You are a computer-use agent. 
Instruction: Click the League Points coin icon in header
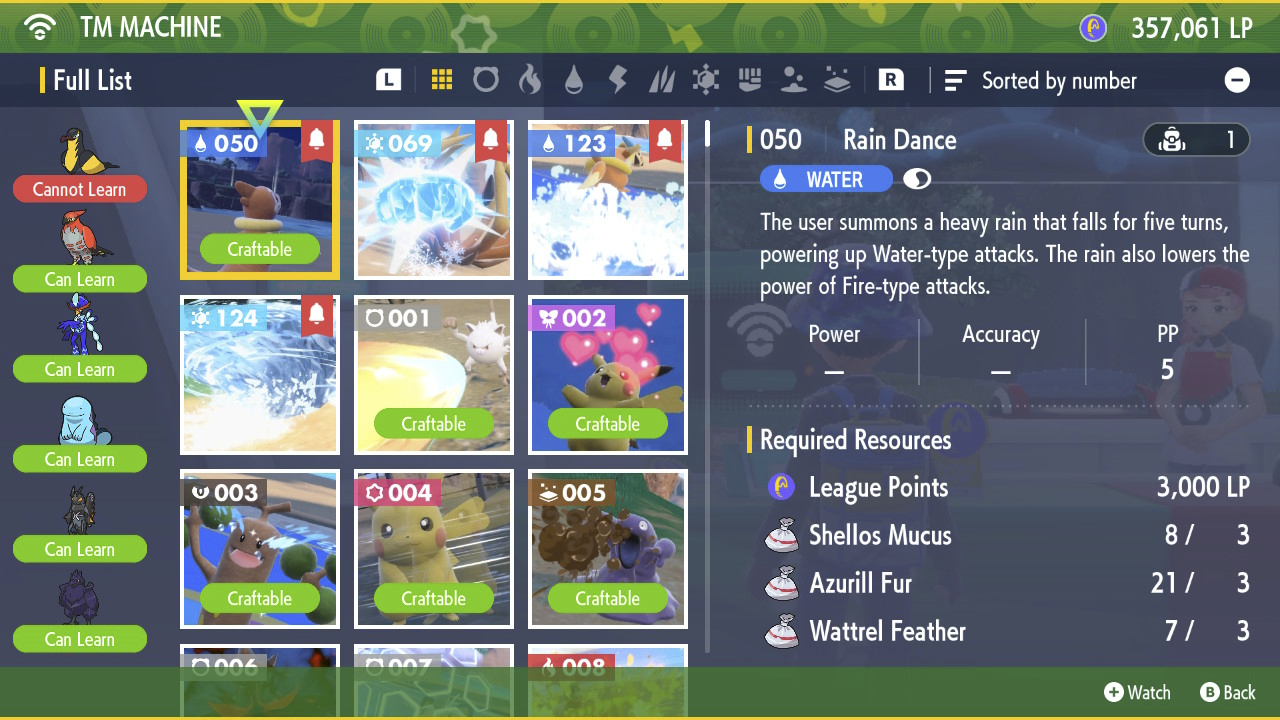coord(1093,28)
